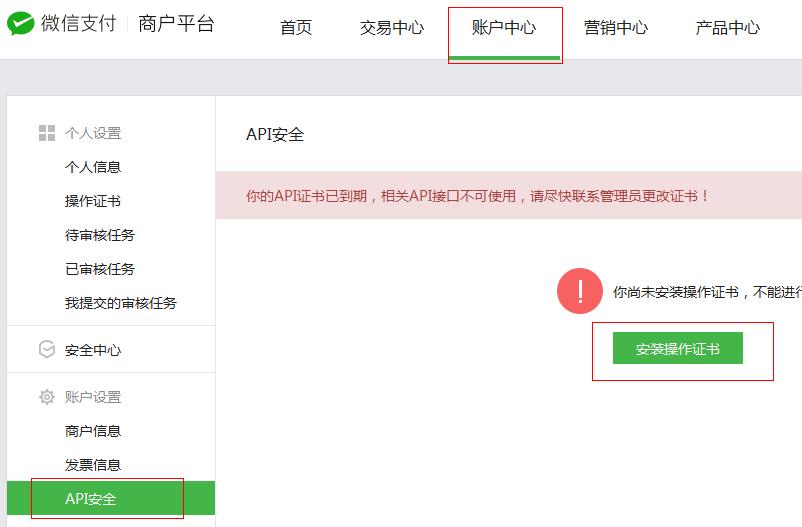Click the 个人设置 grid icon
This screenshot has width=802, height=527.
click(47, 133)
